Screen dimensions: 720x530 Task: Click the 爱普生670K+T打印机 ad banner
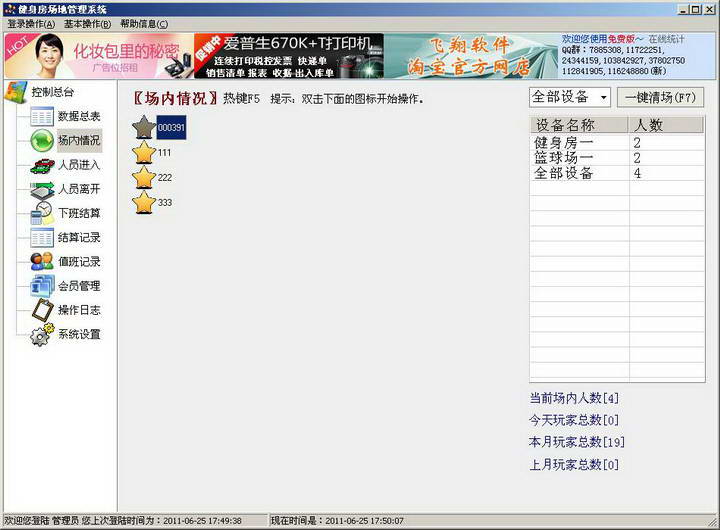pyautogui.click(x=289, y=56)
